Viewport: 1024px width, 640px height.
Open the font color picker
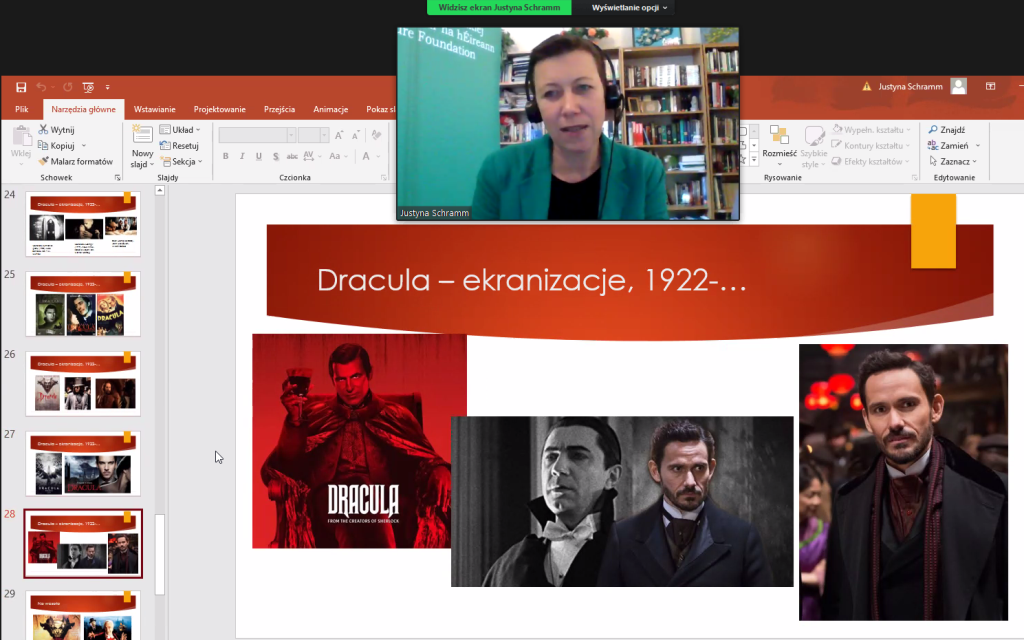click(x=367, y=157)
